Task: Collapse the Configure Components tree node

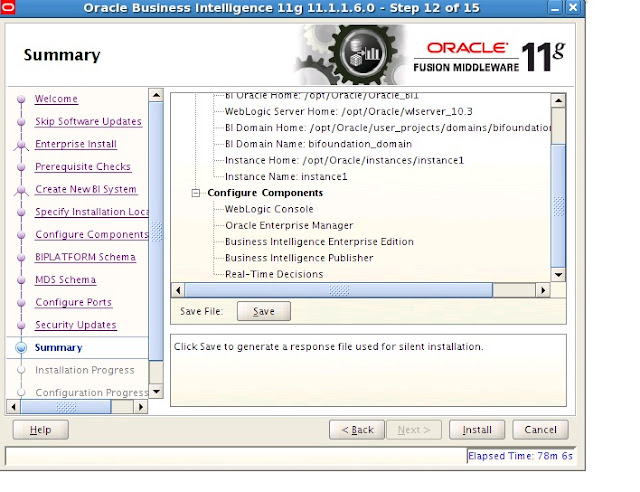Action: 196,193
